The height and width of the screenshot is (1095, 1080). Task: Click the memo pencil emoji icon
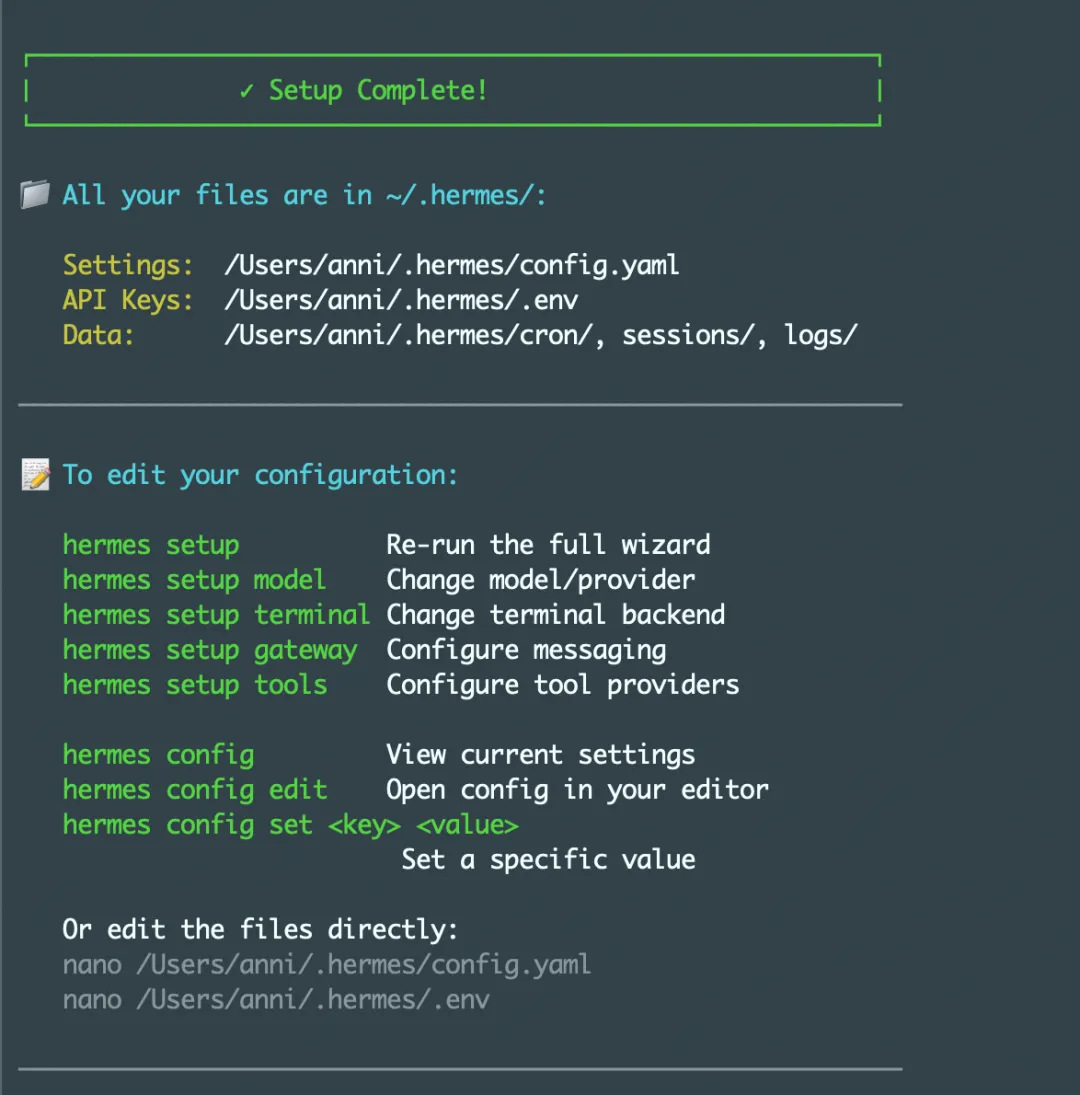(x=35, y=475)
